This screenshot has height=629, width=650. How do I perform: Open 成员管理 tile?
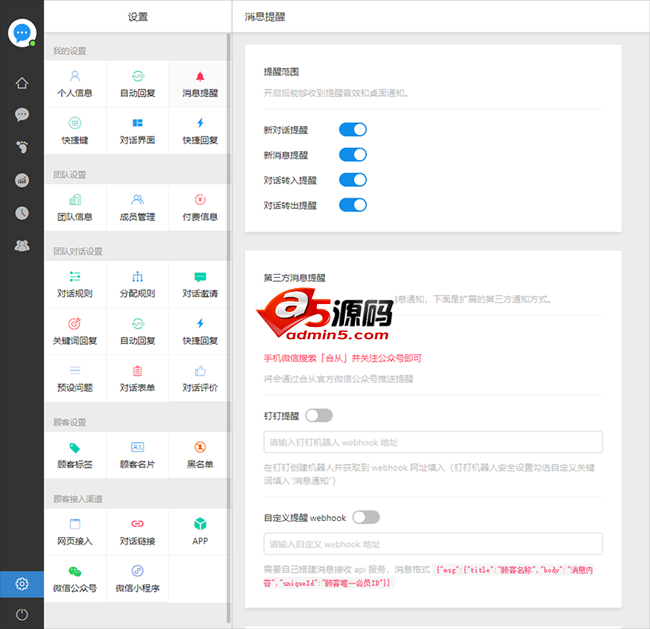(x=138, y=207)
